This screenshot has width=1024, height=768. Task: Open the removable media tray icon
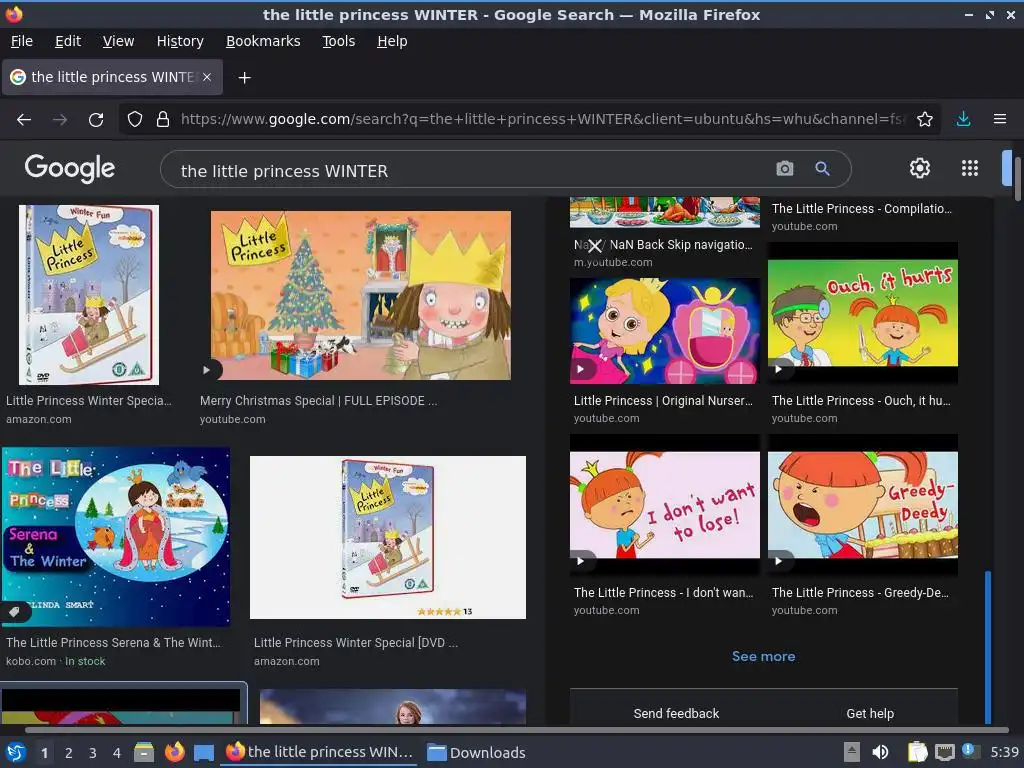[x=852, y=752]
